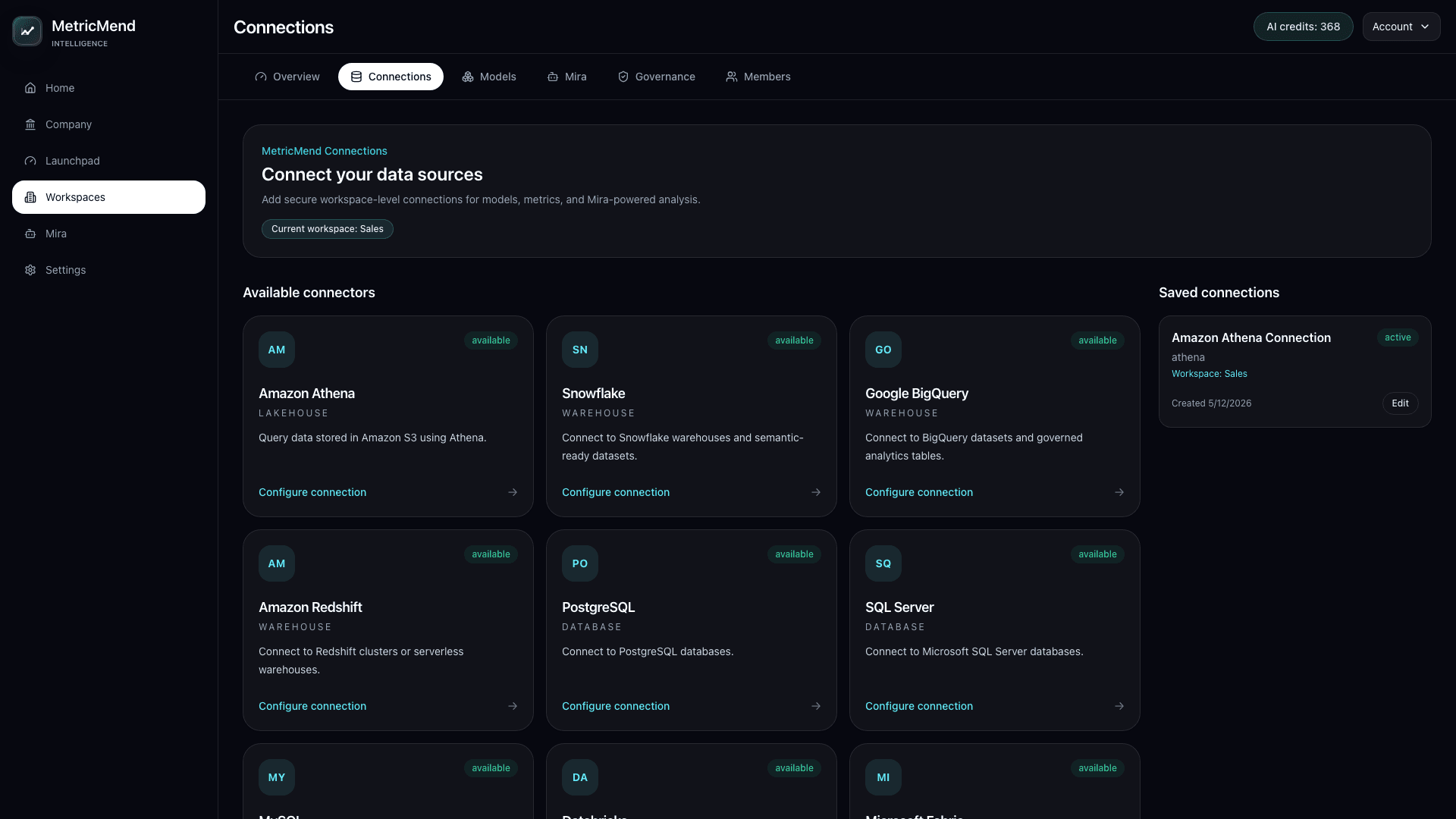Click the AM badge on Amazon Athena card
This screenshot has height=819, width=1456.
click(x=277, y=350)
